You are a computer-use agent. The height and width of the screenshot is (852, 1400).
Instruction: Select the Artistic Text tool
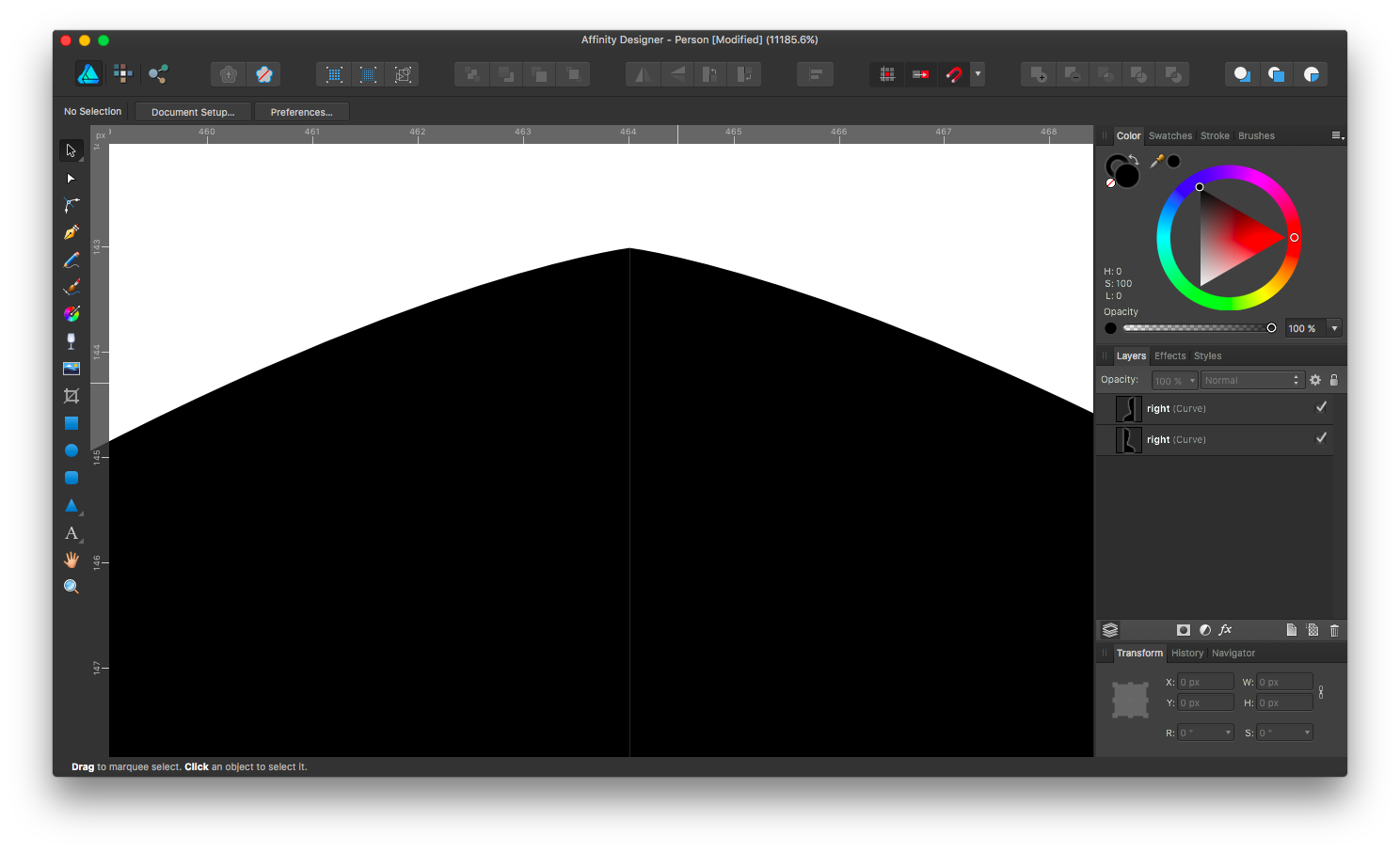(72, 533)
